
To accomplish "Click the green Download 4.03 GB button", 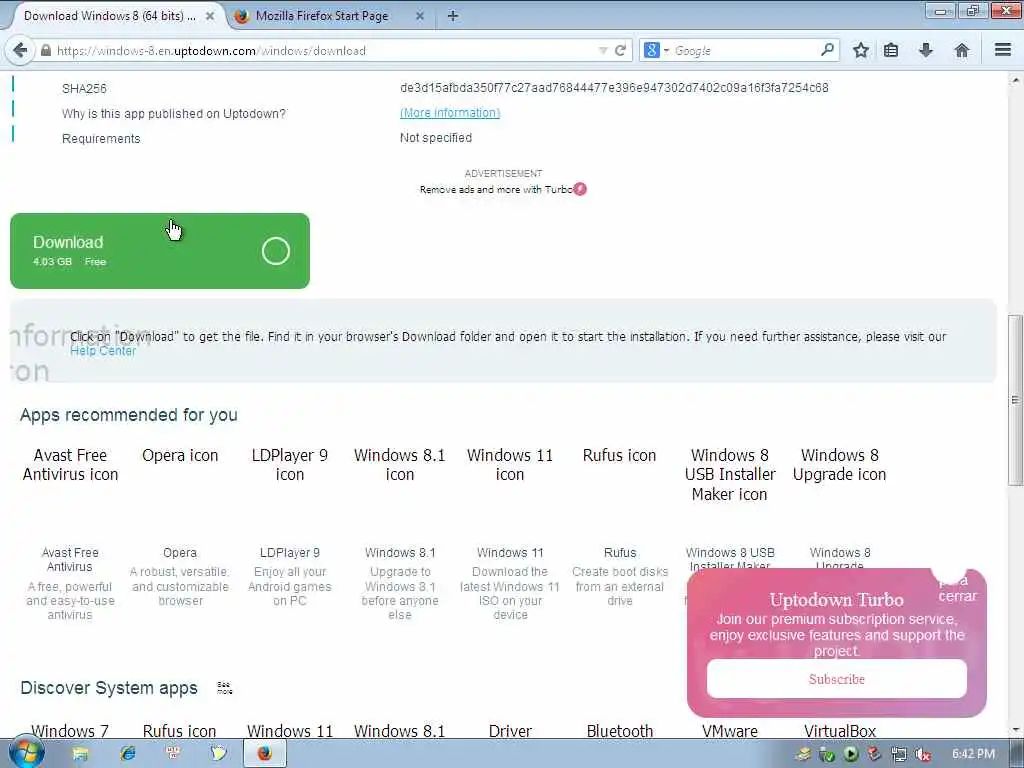I will point(160,251).
